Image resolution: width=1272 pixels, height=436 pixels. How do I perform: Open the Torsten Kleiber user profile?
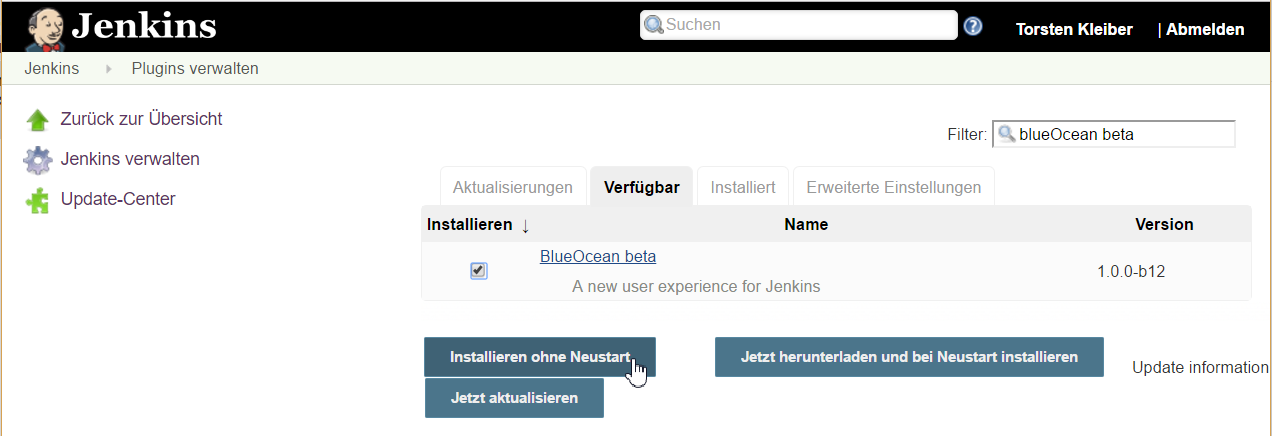click(1074, 30)
